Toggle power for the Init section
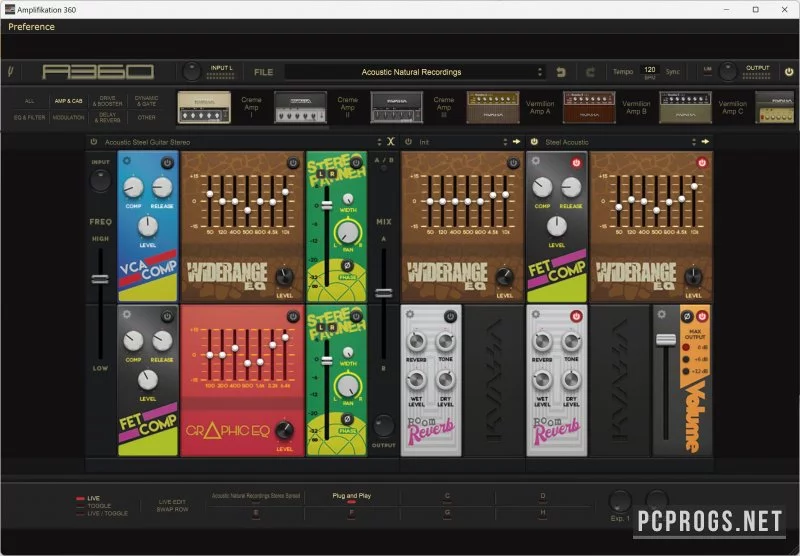Viewport: 800px width, 556px height. (x=408, y=142)
